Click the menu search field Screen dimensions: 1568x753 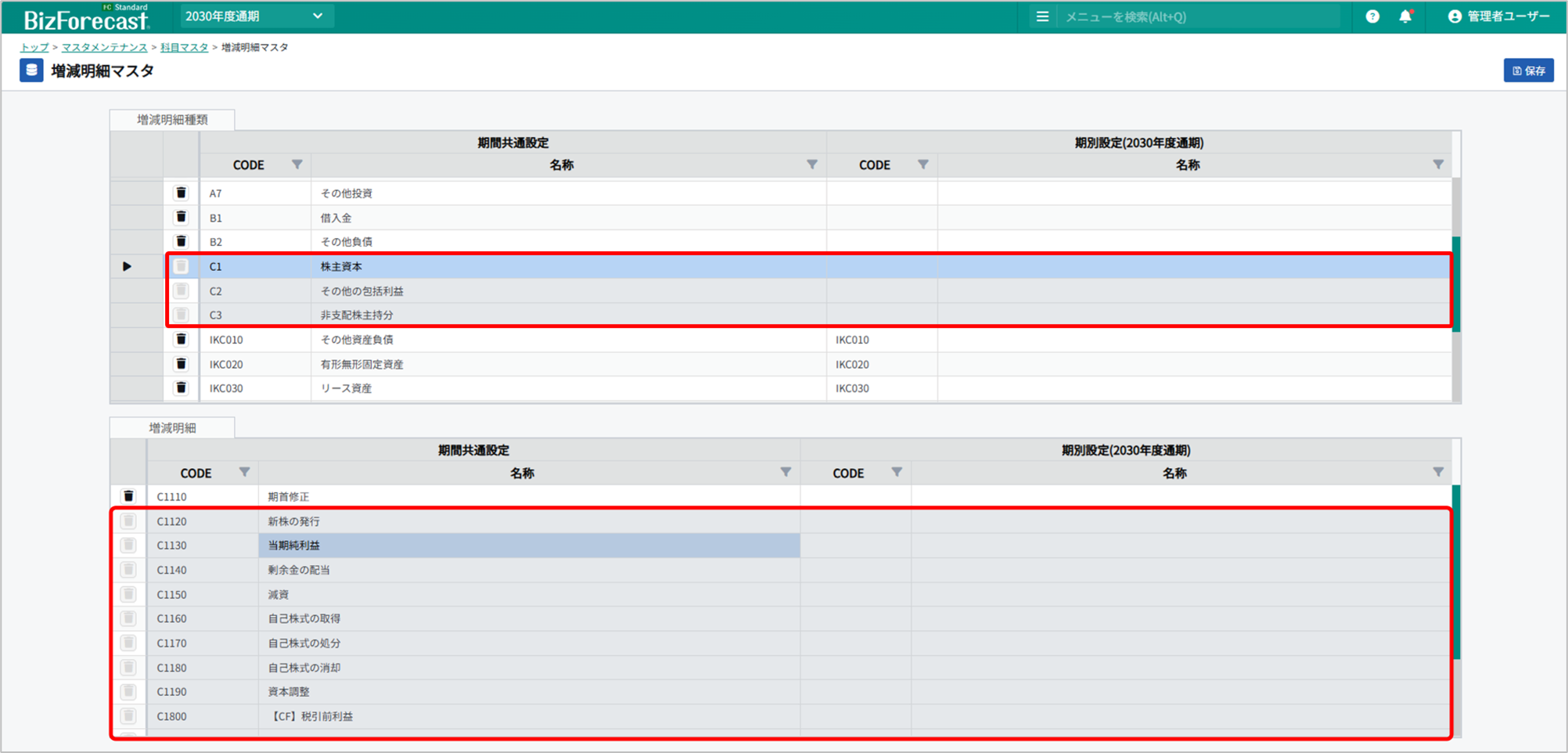pyautogui.click(x=1197, y=16)
